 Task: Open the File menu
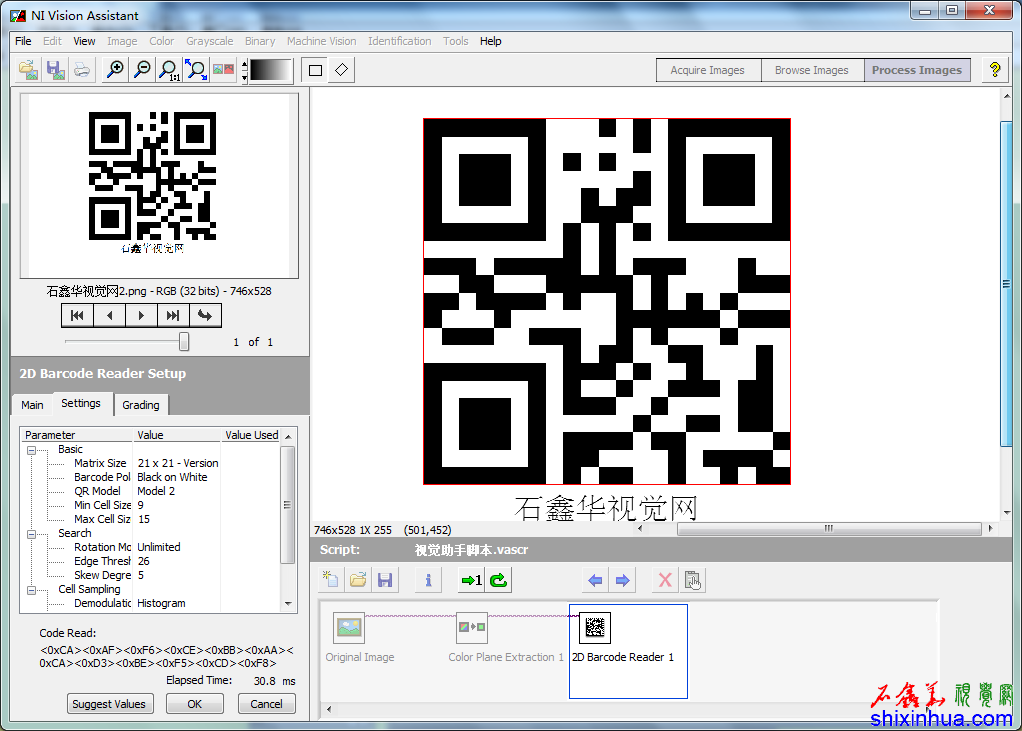point(23,41)
